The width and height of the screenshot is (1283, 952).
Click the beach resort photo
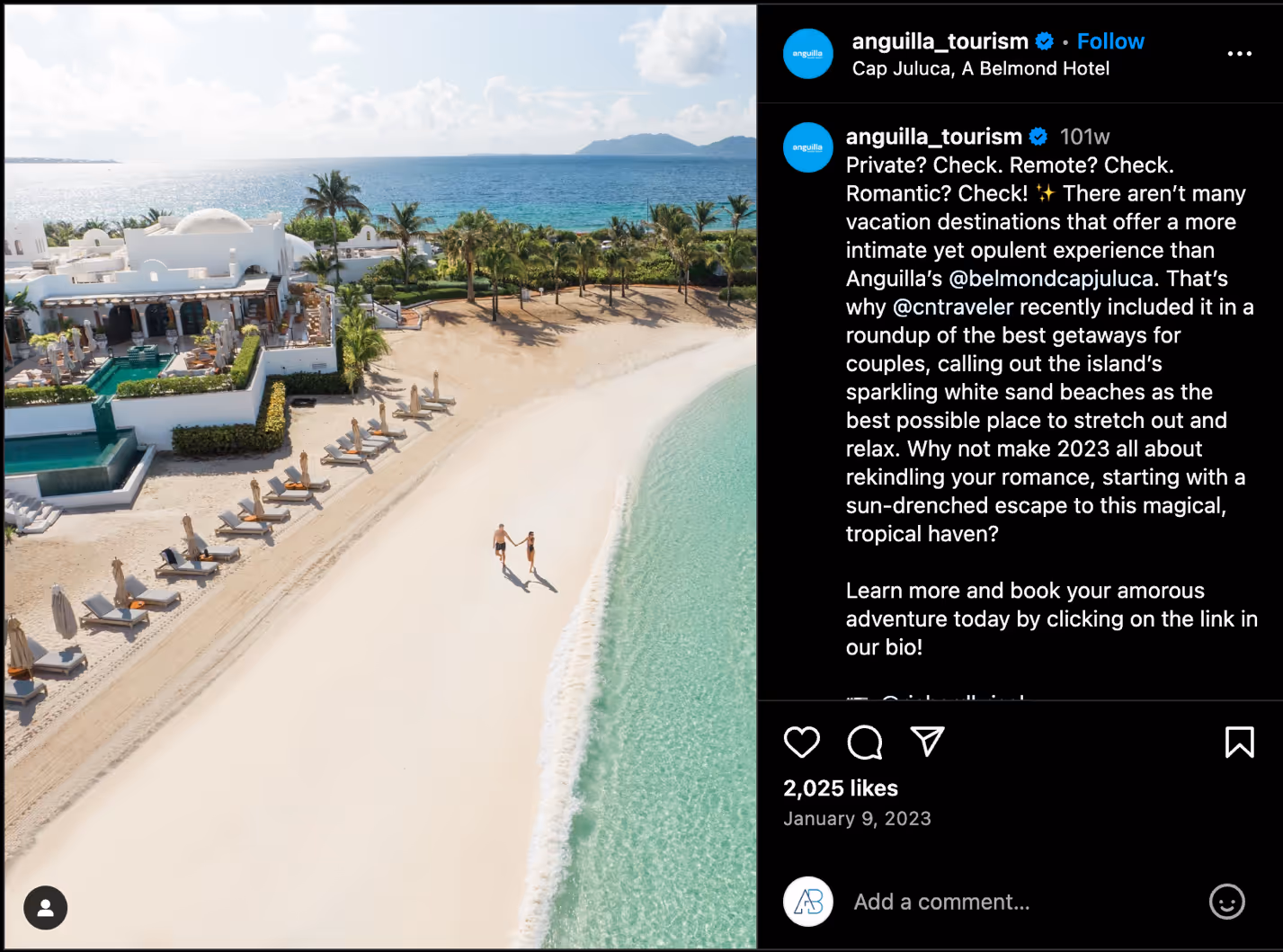click(380, 476)
